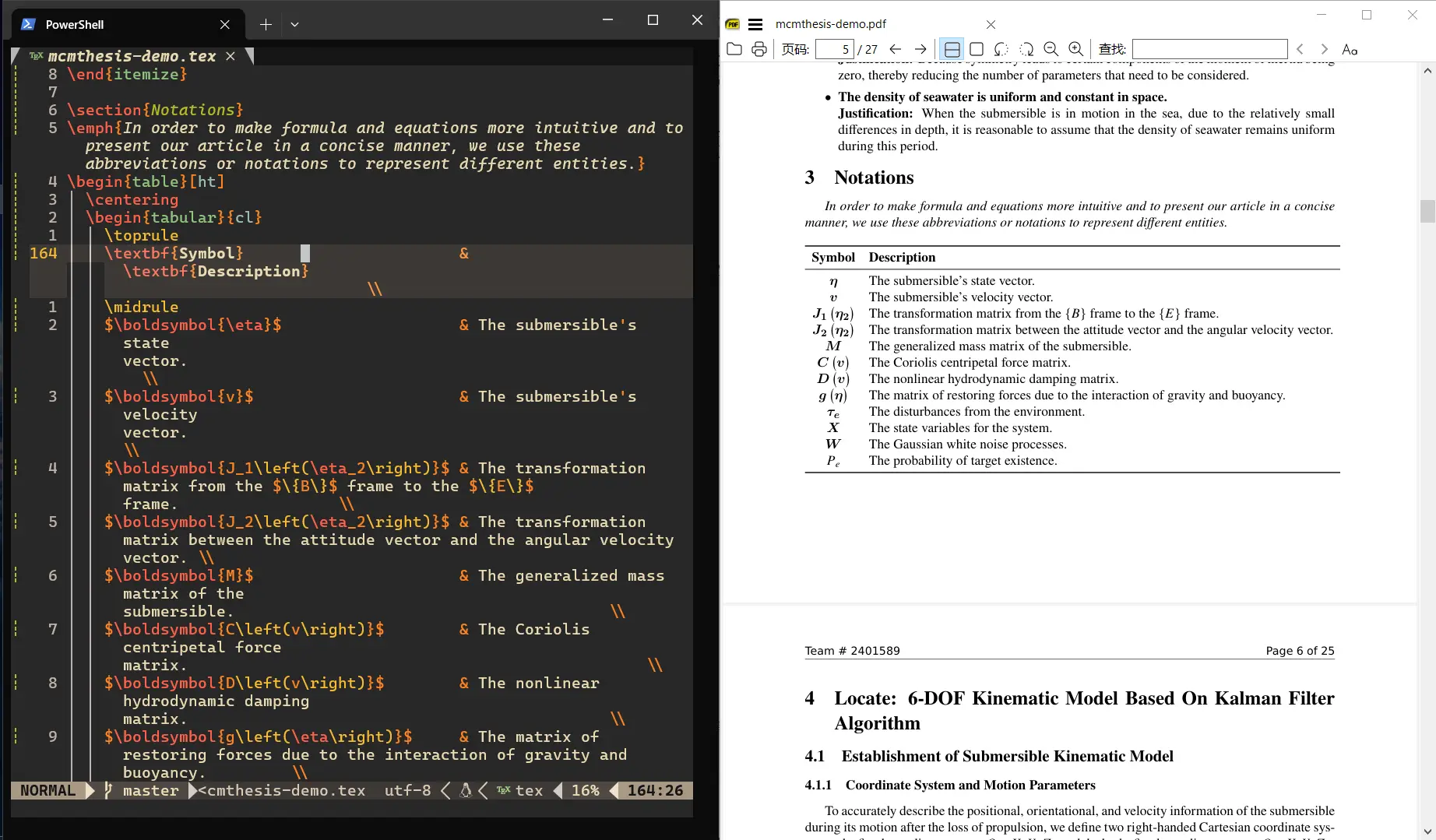The width and height of the screenshot is (1436, 840).
Task: Open the PowerShell new tab dropdown chevron
Action: [x=294, y=24]
